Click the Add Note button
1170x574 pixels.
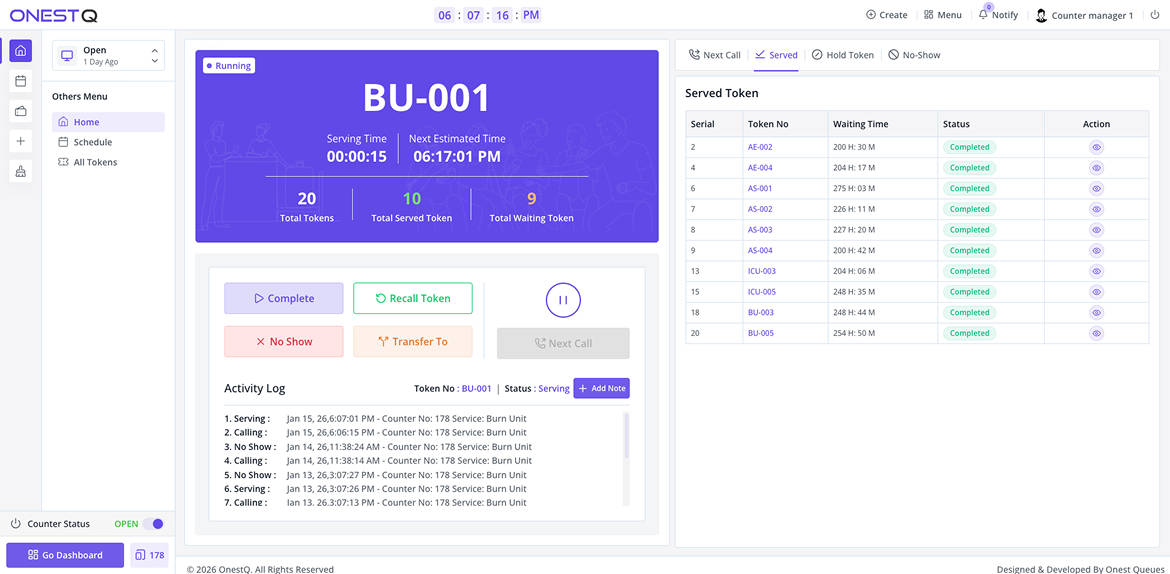point(601,388)
